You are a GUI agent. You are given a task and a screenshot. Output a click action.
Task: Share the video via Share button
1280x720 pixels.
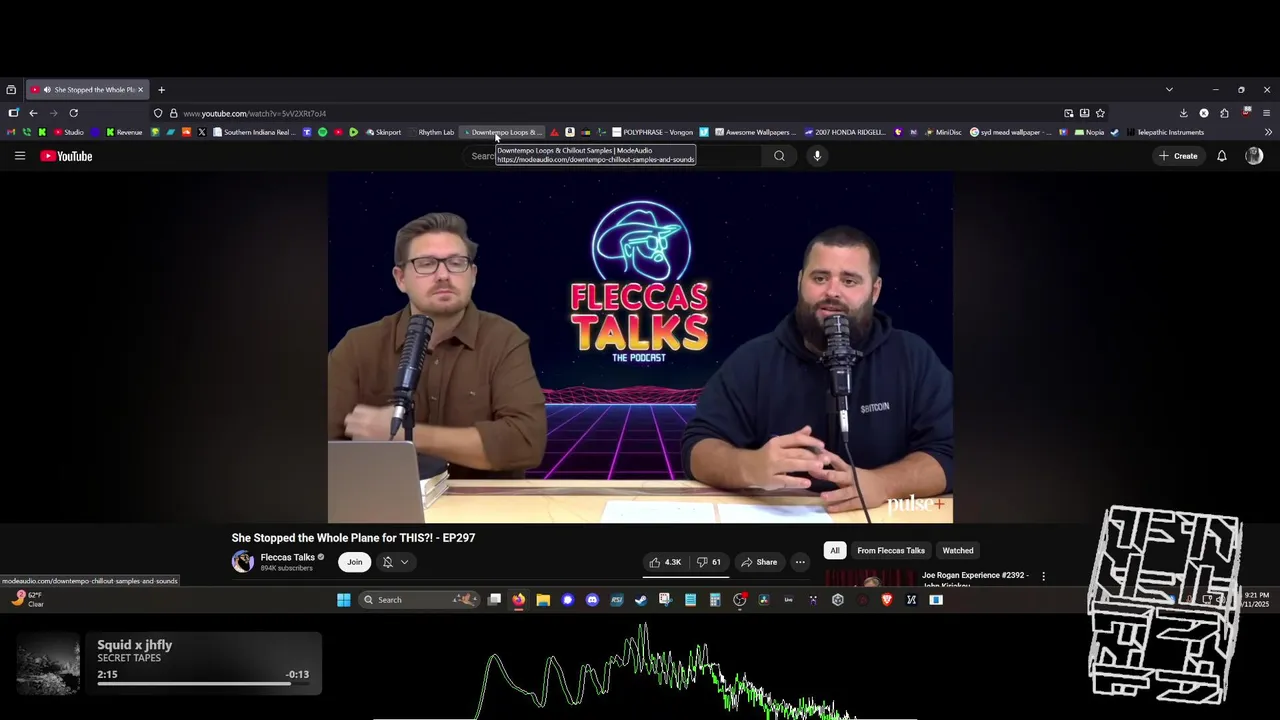pyautogui.click(x=759, y=562)
